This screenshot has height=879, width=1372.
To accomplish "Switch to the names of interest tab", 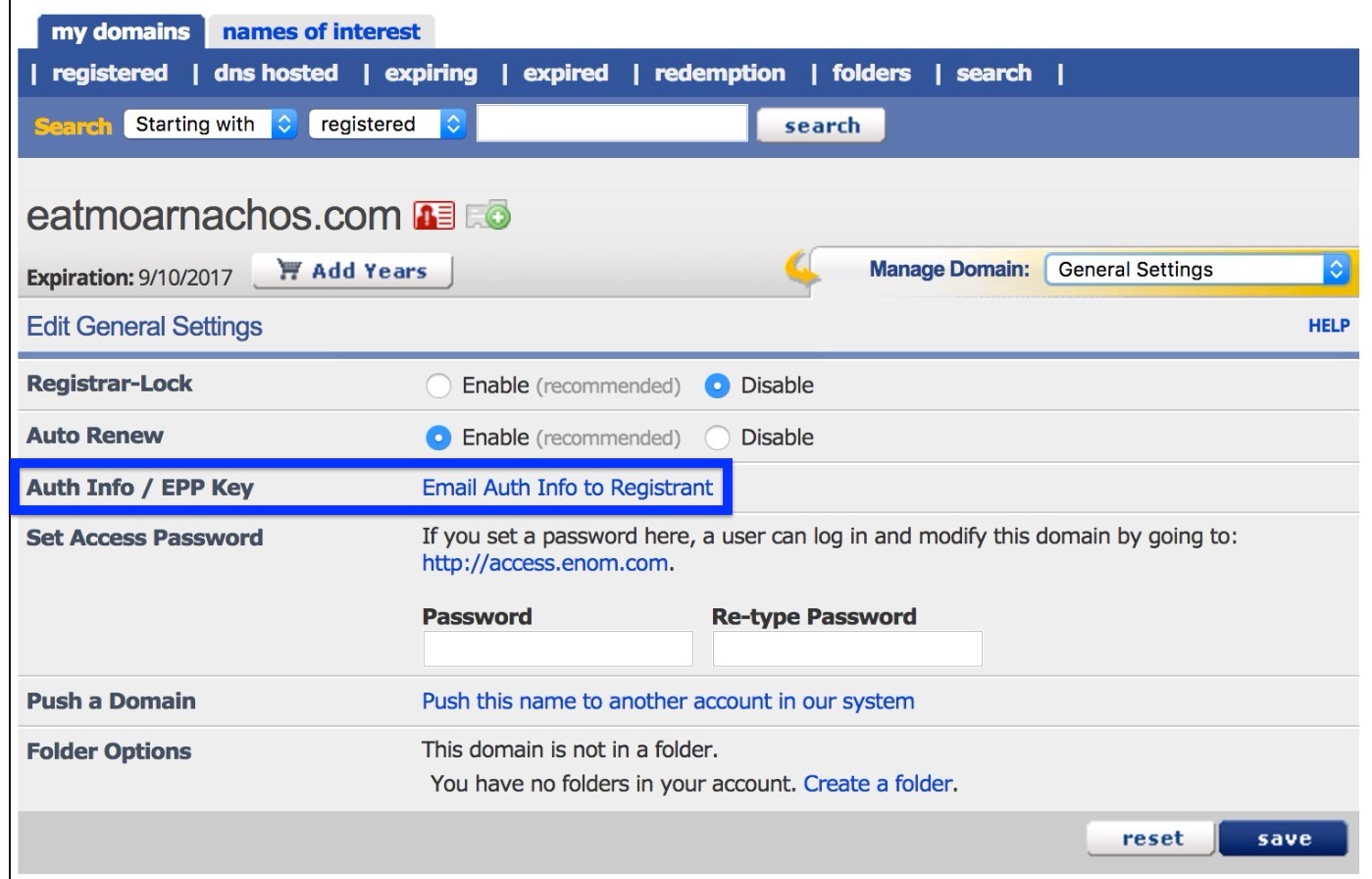I will pos(322,30).
